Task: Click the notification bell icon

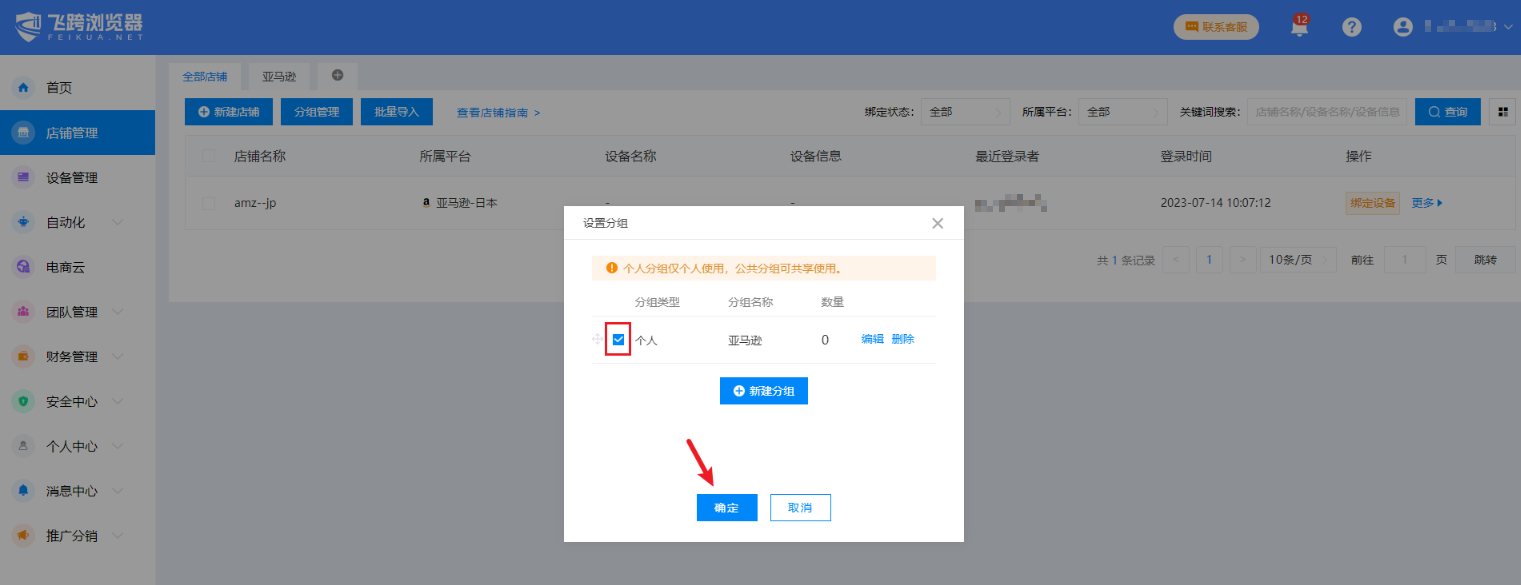Action: tap(1299, 28)
